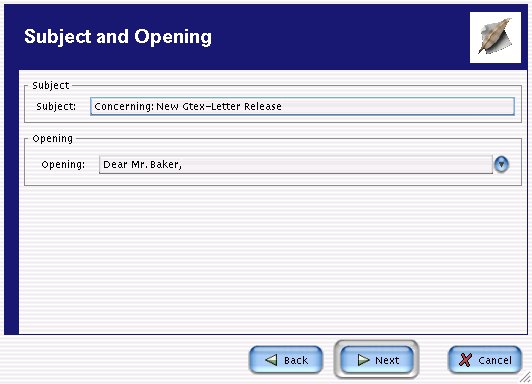
Task: Click the resize grip in window corner
Action: 526,378
